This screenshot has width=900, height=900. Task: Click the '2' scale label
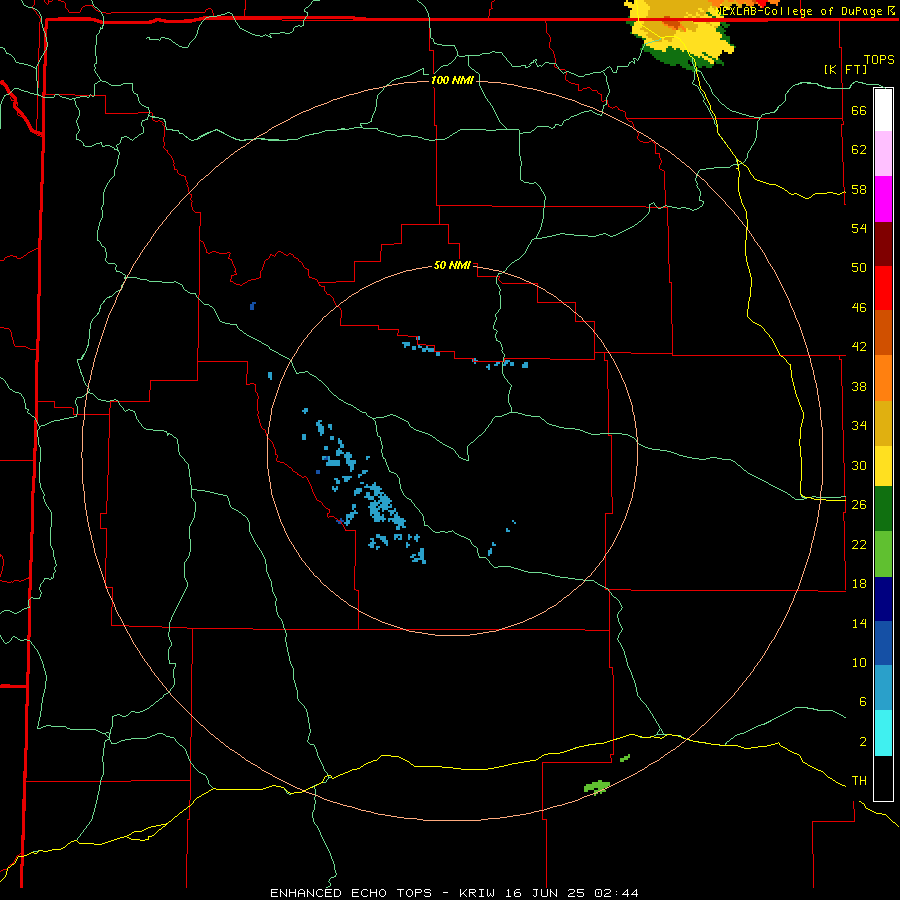[863, 742]
